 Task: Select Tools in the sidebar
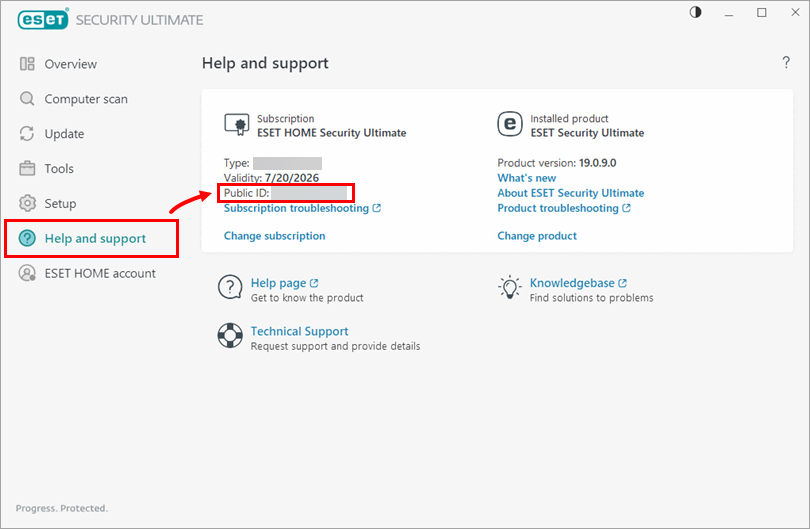point(59,169)
